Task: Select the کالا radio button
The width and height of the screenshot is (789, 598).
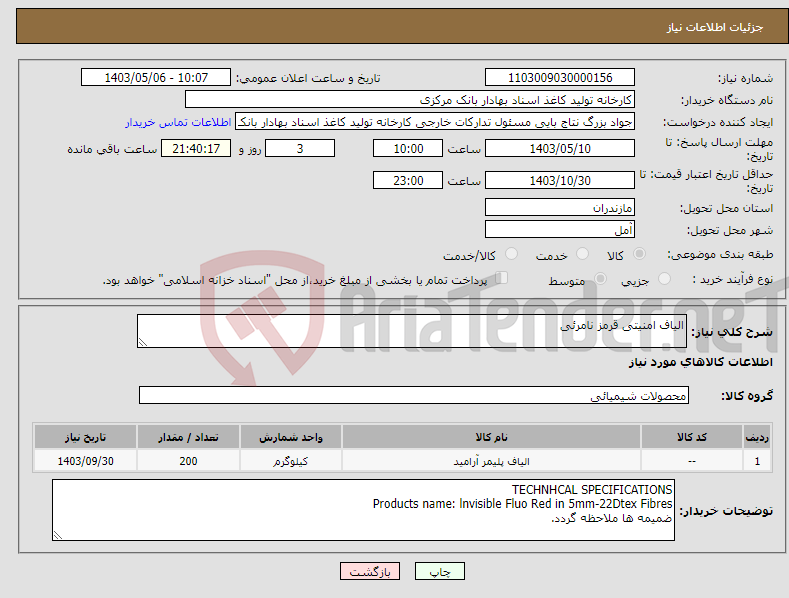Action: [639, 254]
